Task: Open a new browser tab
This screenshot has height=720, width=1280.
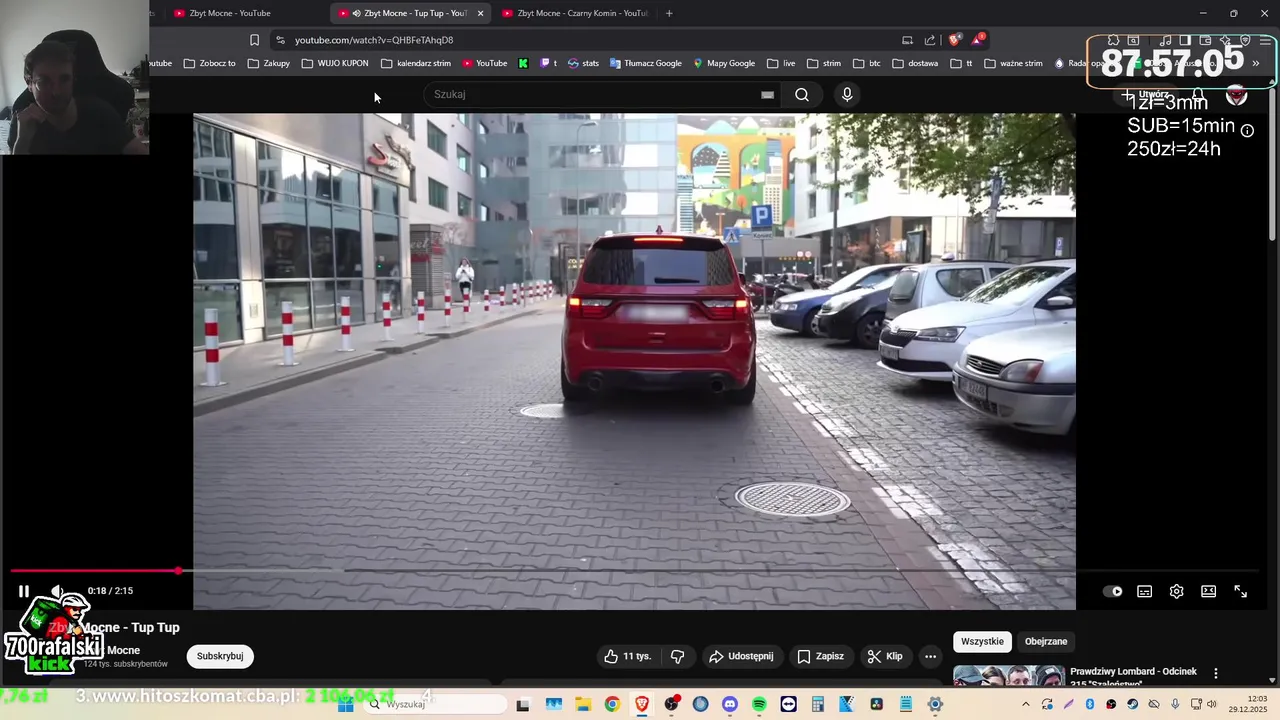Action: tap(669, 13)
